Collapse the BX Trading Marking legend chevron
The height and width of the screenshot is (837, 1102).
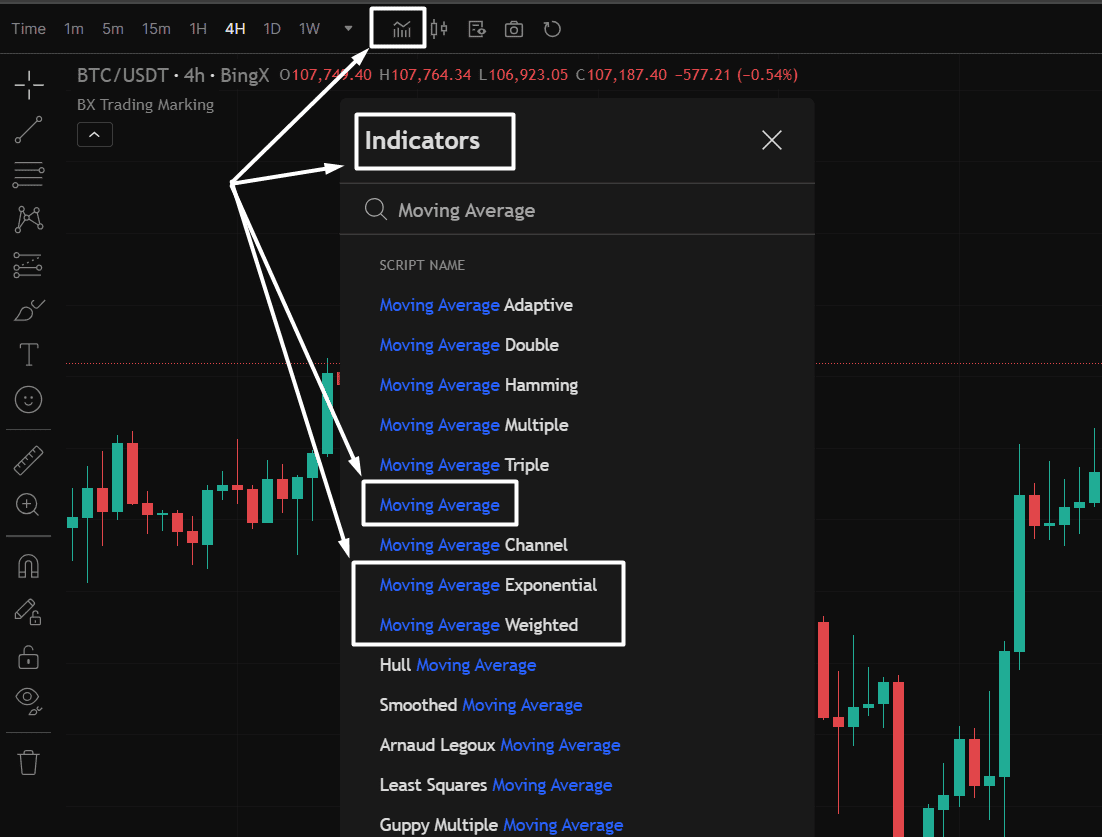(94, 134)
